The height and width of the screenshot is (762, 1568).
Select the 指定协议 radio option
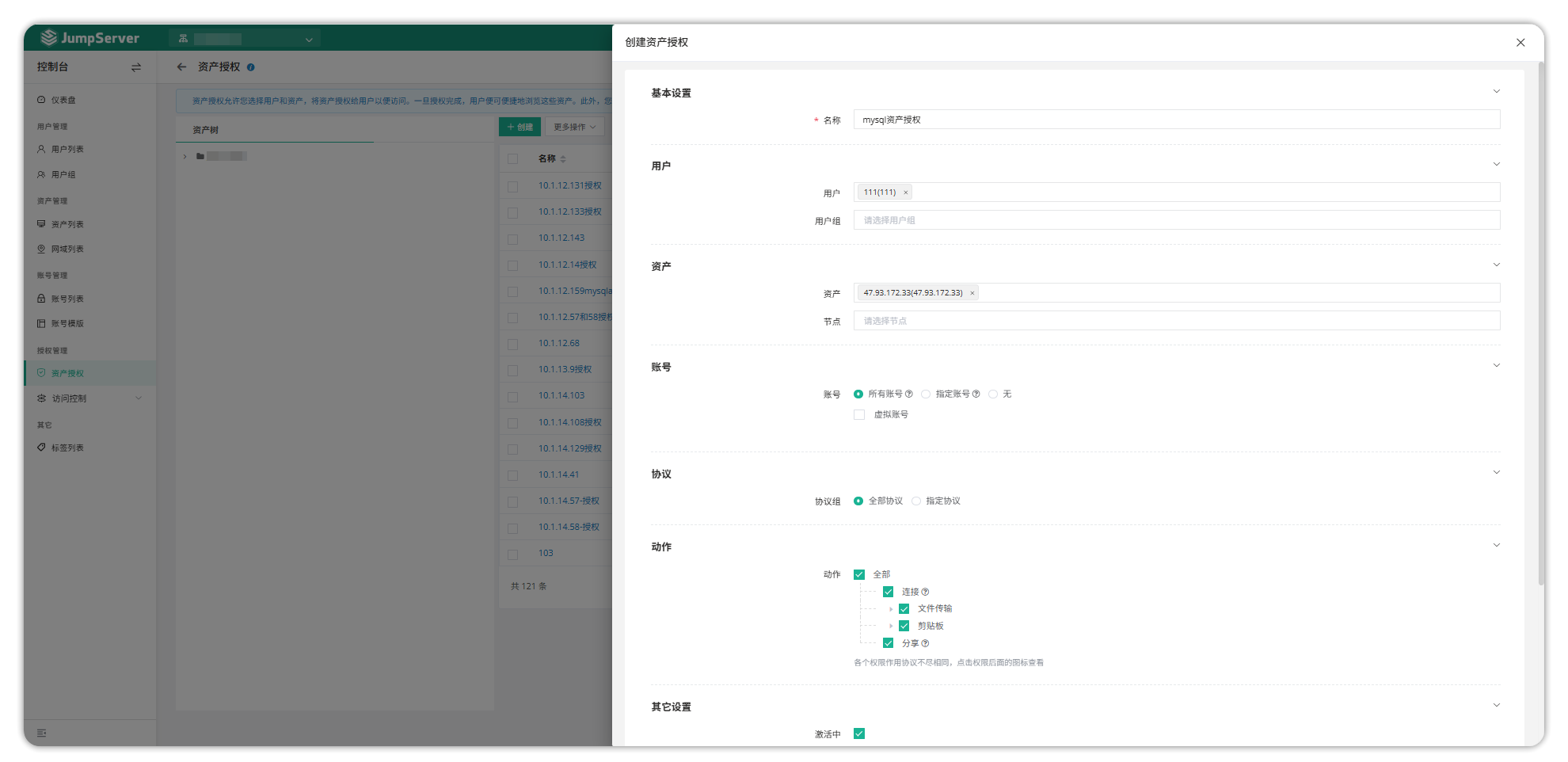[x=916, y=501]
